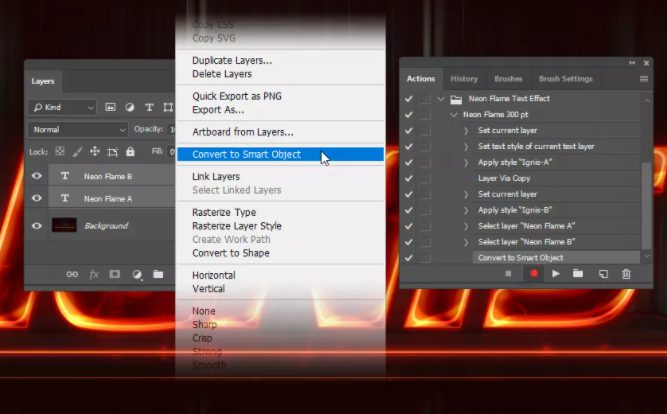Choose Convert to Smart Object menu item
667x414 pixels.
pyautogui.click(x=246, y=155)
